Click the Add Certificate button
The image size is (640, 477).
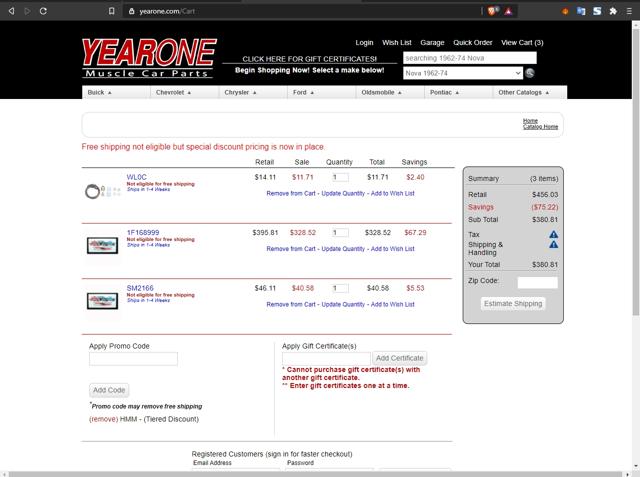[400, 358]
